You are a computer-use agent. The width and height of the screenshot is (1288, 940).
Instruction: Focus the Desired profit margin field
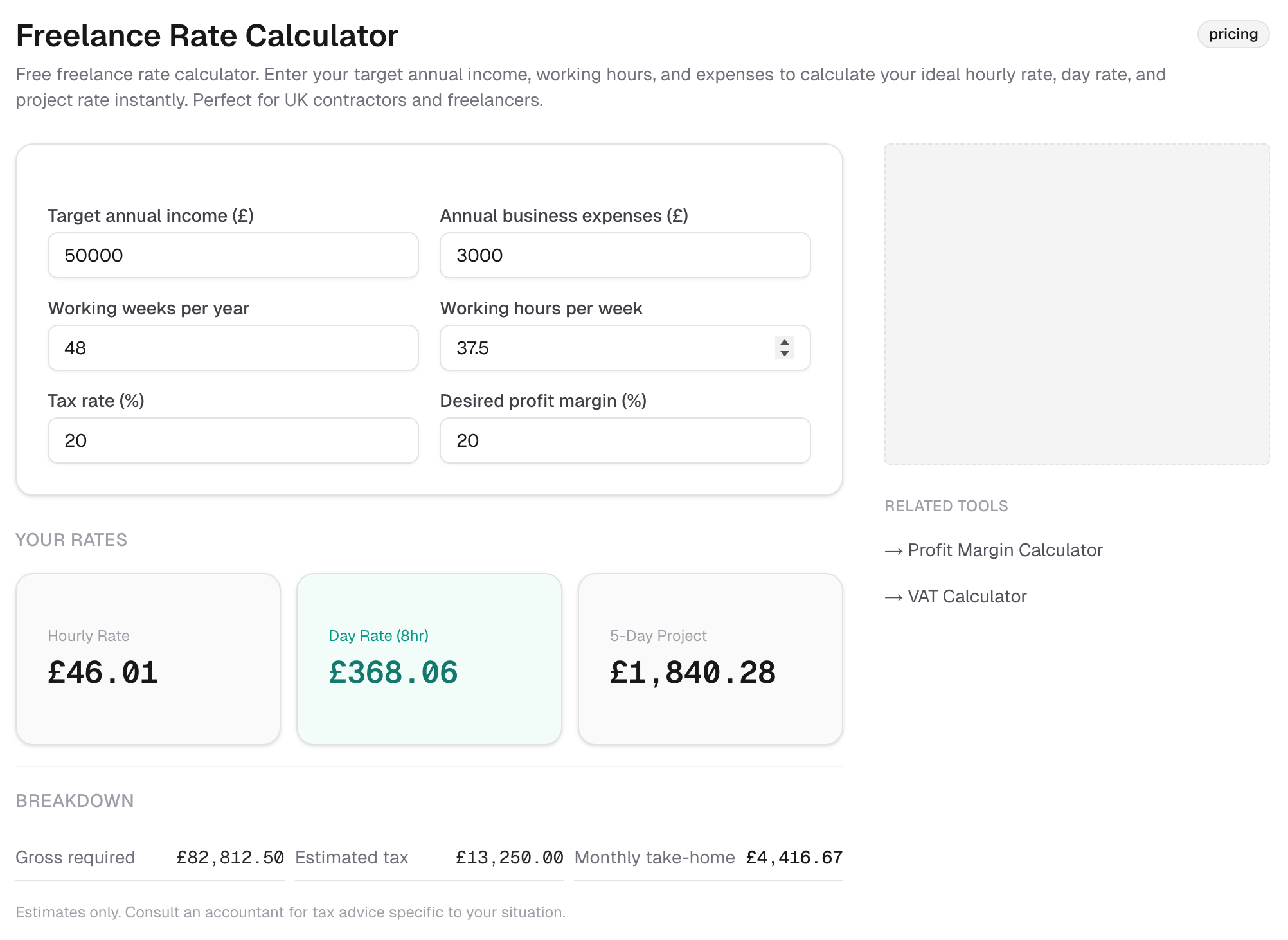(x=624, y=440)
